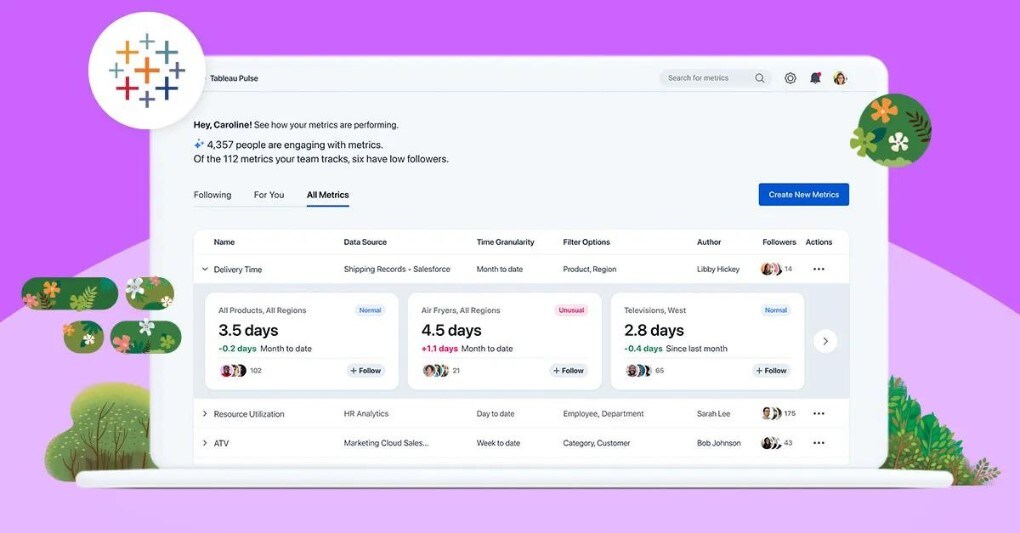The image size is (1020, 533).
Task: Click the 4.5 days value
Action: [x=451, y=331]
